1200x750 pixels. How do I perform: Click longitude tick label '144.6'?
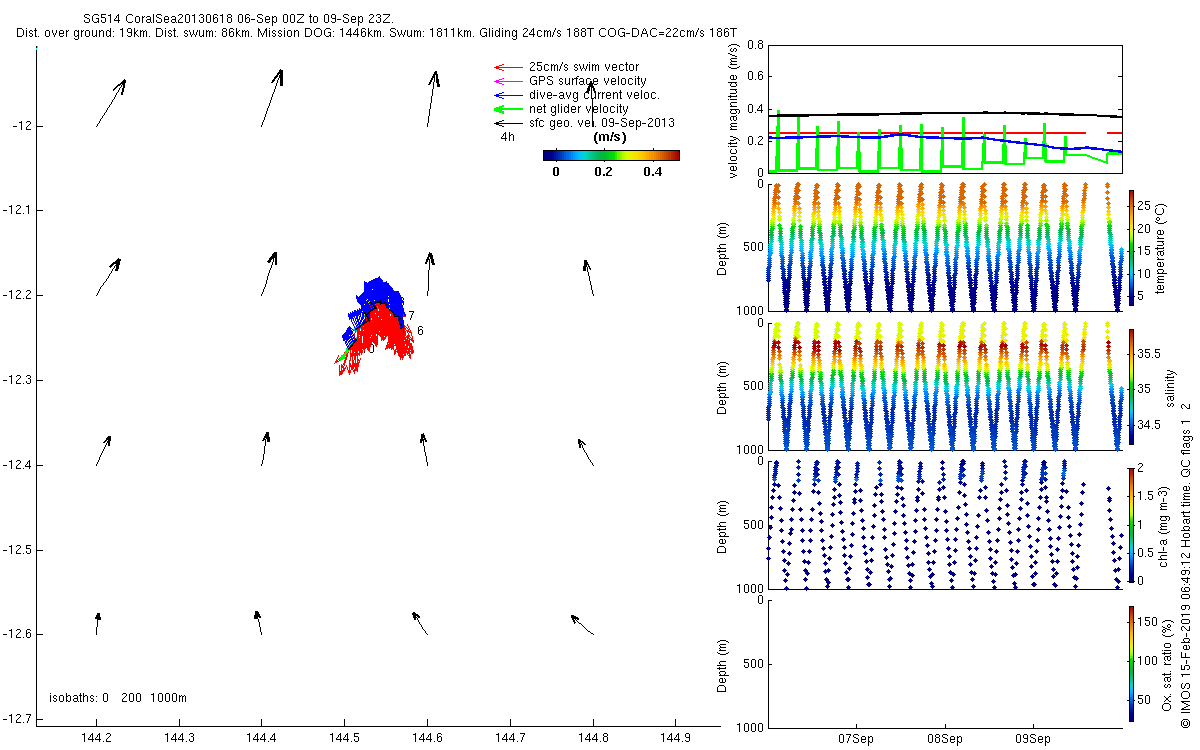click(x=428, y=739)
